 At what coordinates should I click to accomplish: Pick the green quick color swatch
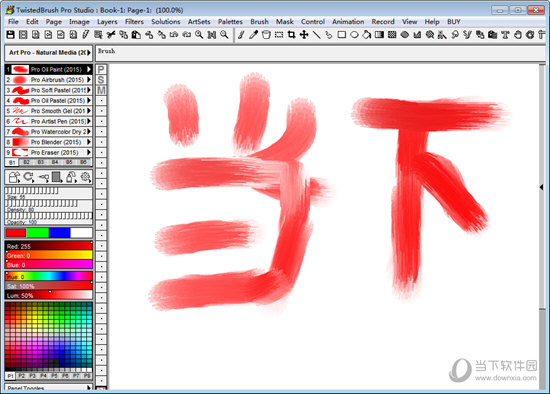click(x=38, y=232)
